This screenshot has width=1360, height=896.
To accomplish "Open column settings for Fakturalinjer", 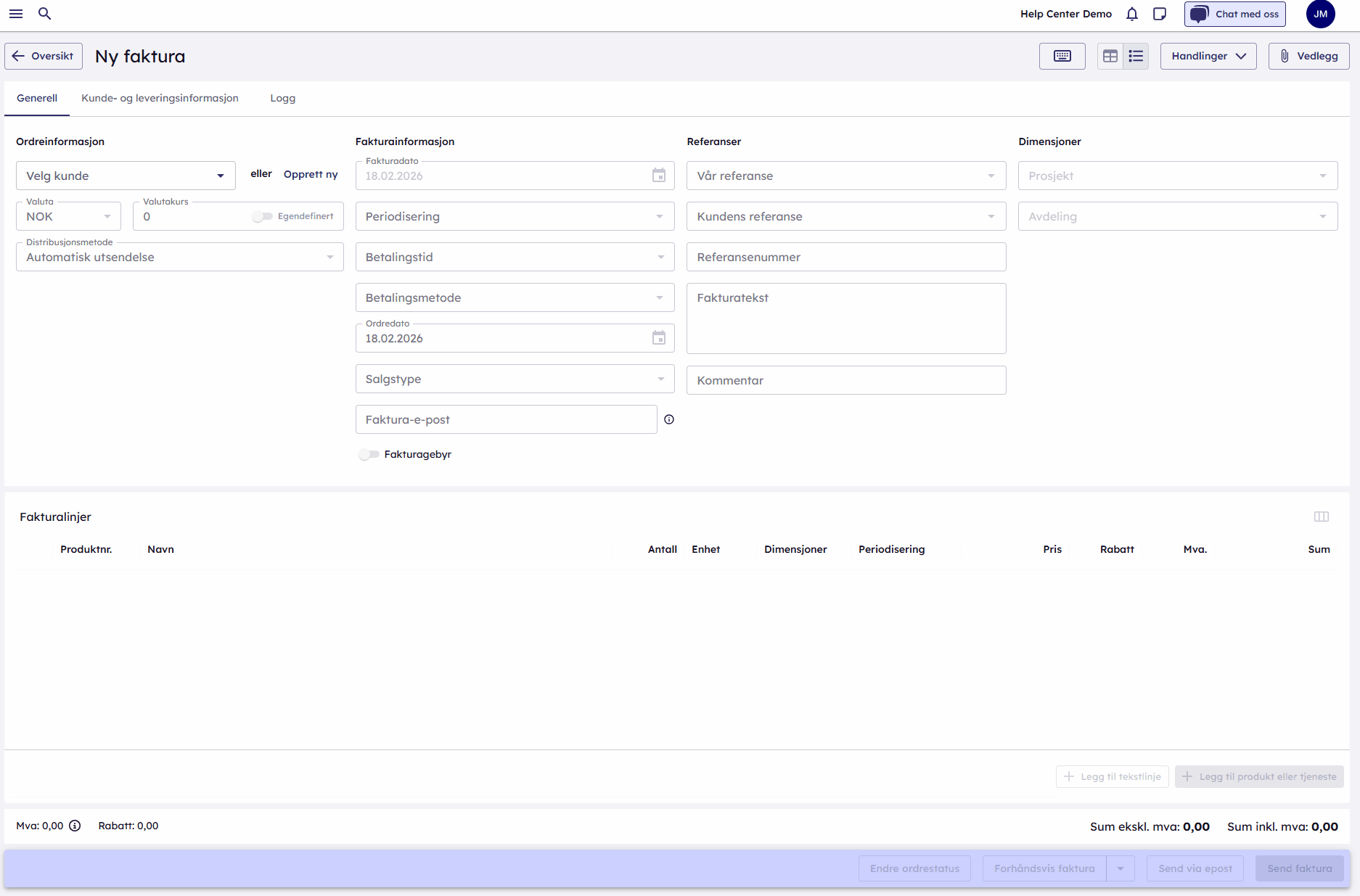I will point(1321,517).
